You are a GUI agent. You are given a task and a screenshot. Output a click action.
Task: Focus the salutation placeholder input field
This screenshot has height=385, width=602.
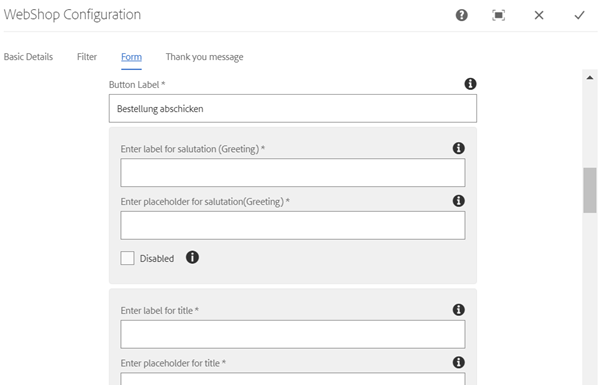pyautogui.click(x=293, y=225)
